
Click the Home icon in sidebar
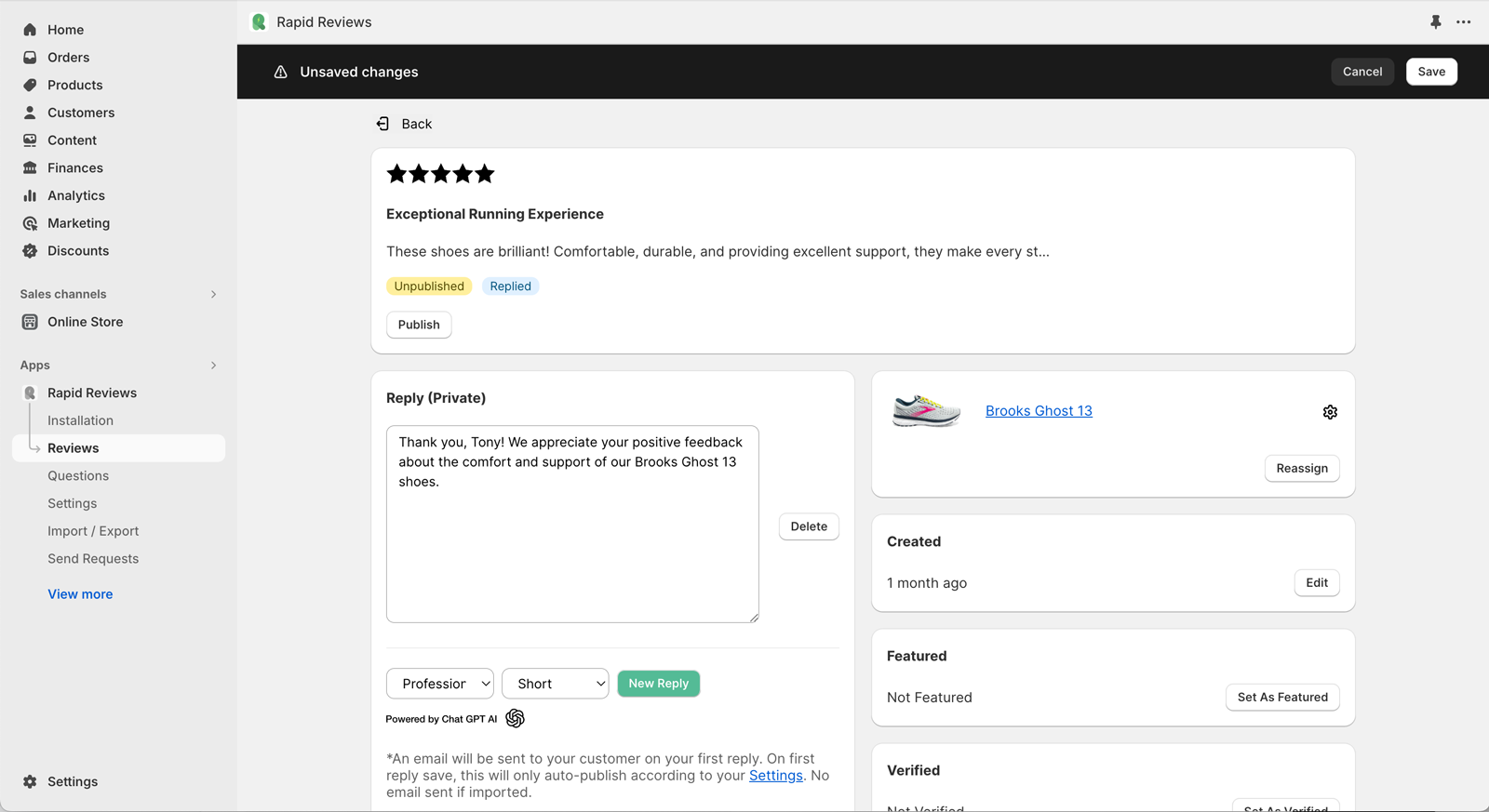[x=30, y=30]
